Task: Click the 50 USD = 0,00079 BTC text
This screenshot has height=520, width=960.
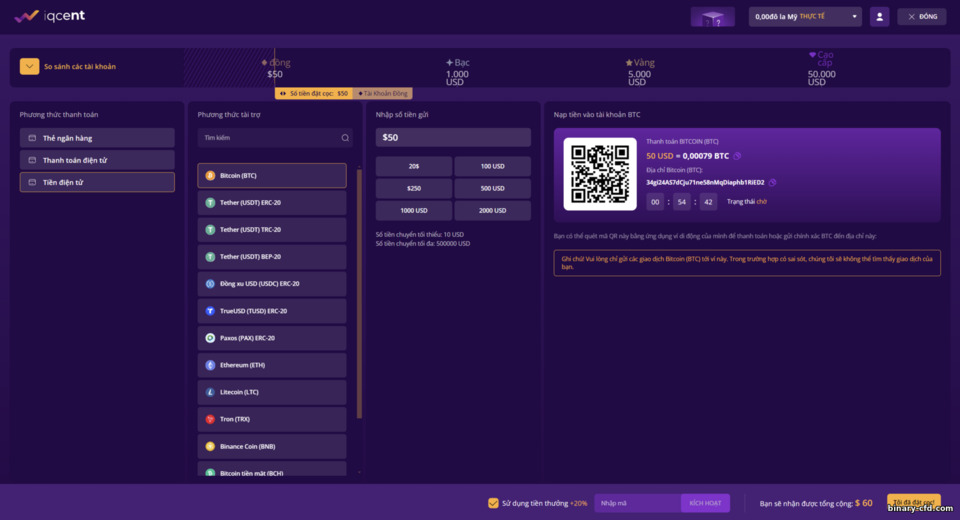Action: point(688,156)
